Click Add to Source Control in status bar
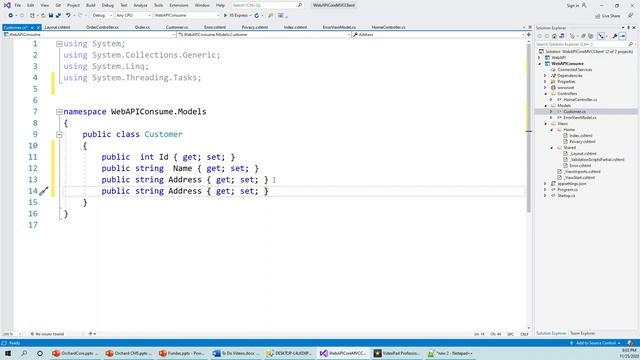The image size is (640, 360). coord(596,343)
